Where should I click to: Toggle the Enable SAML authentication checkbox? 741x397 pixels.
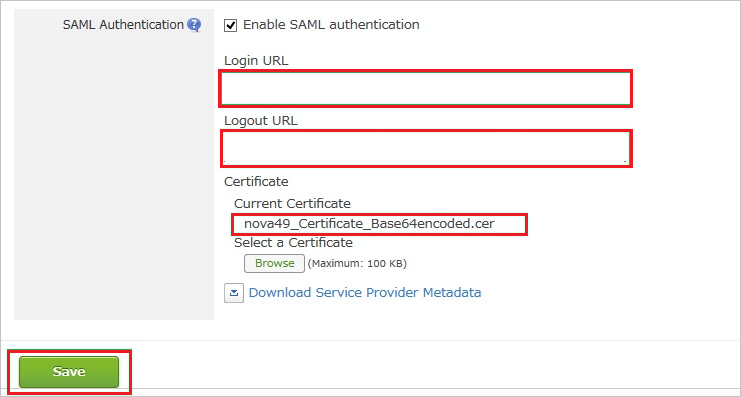coord(230,25)
